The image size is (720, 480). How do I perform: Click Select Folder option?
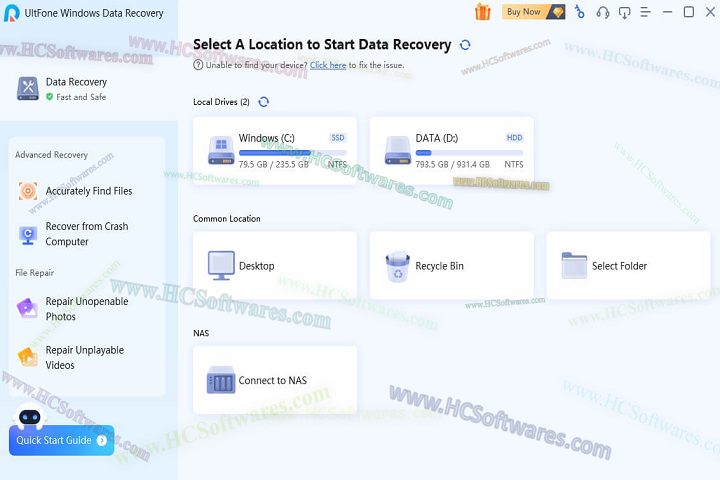coord(629,265)
